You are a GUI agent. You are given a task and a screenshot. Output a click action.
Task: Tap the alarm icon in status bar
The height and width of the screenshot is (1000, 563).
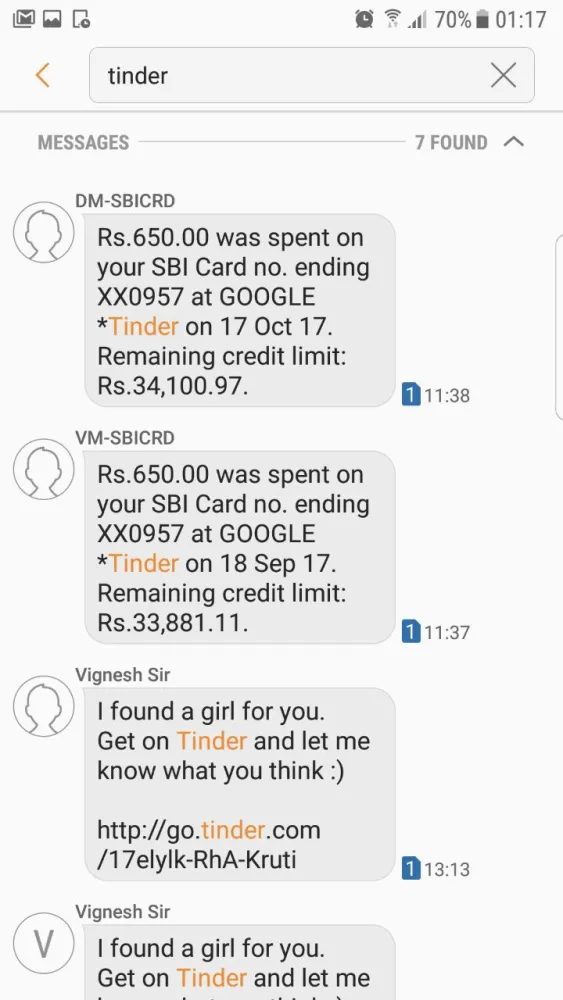(364, 20)
